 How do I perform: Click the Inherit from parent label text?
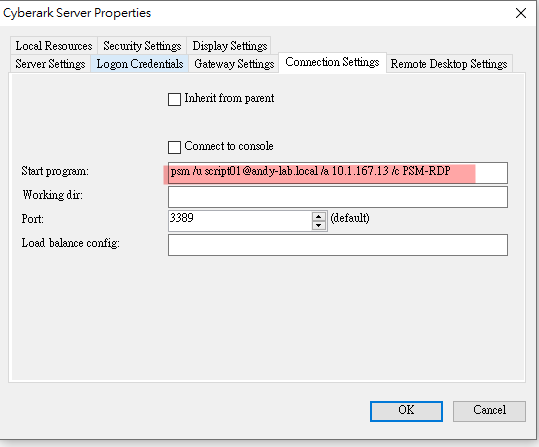(229, 98)
